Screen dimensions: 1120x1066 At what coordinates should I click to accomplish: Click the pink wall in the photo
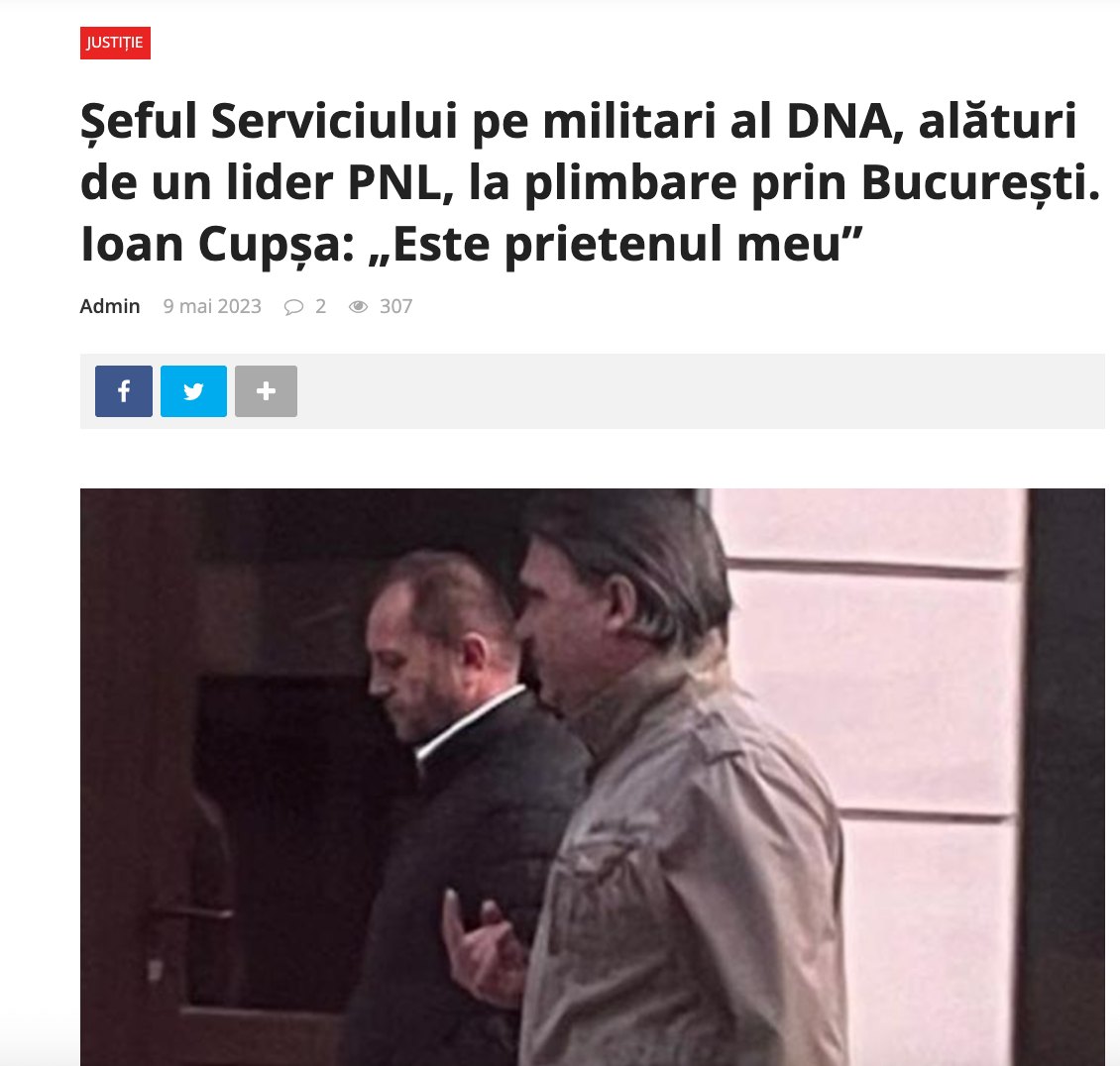[893, 714]
